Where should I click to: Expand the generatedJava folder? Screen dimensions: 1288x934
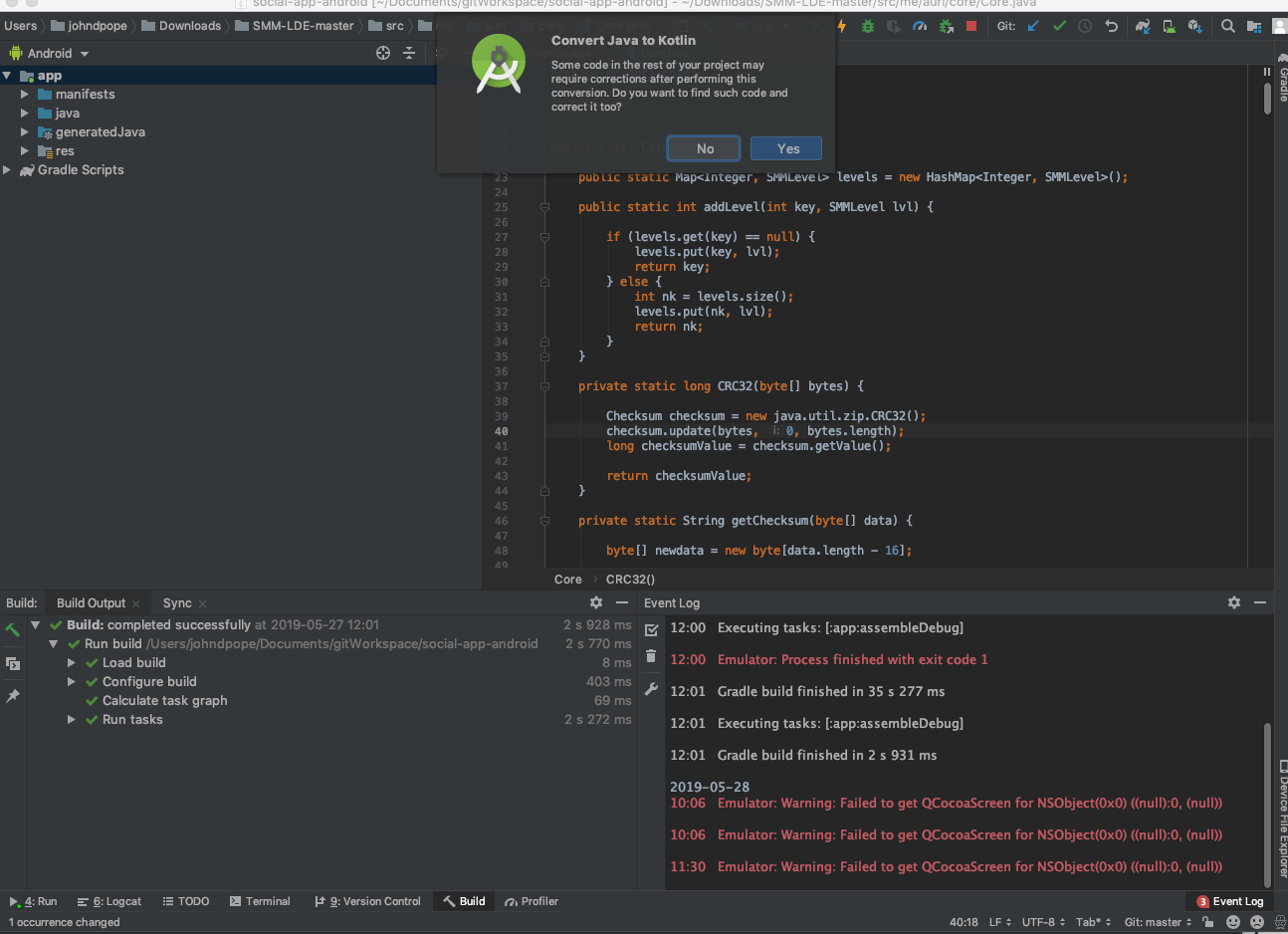pyautogui.click(x=25, y=132)
